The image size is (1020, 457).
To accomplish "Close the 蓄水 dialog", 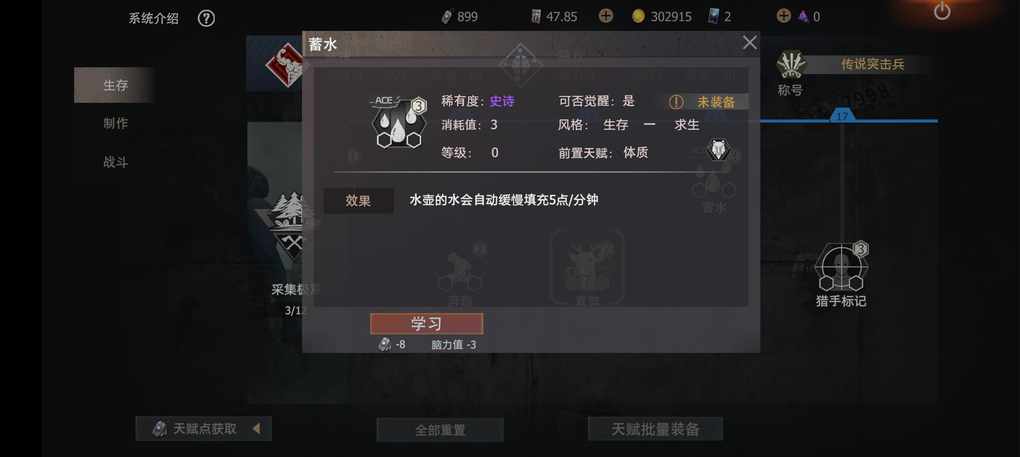I will point(749,43).
